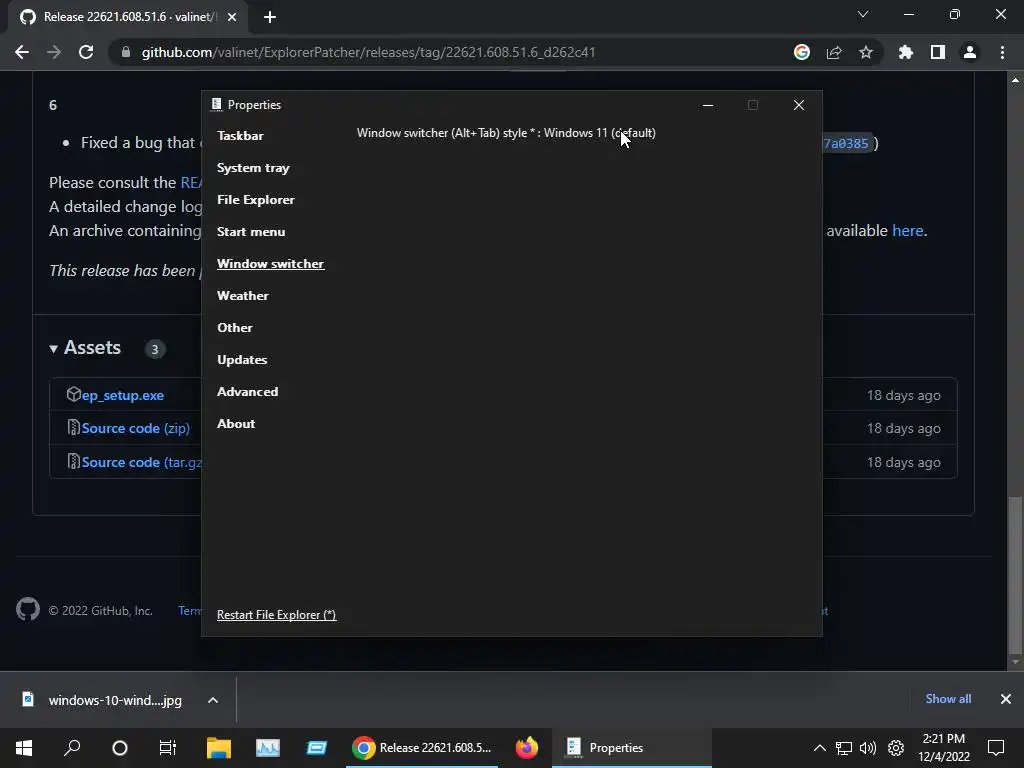Viewport: 1024px width, 768px height.
Task: Go back in Chrome
Action: pyautogui.click(x=22, y=52)
